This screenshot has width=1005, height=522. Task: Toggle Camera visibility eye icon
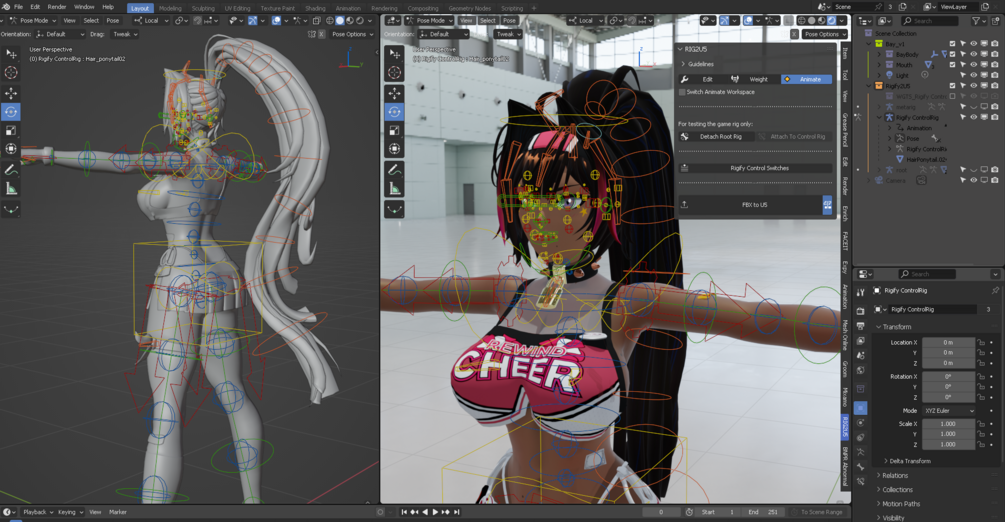(x=974, y=180)
